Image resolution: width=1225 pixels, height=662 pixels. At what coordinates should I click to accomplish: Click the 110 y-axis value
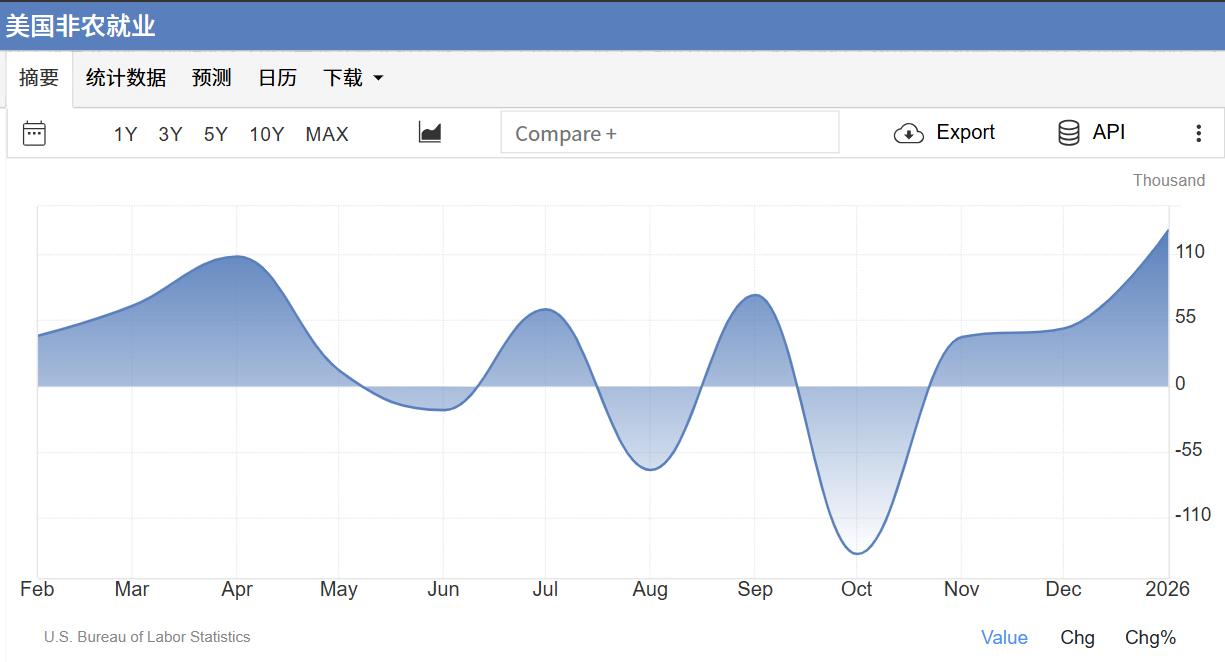point(1190,251)
